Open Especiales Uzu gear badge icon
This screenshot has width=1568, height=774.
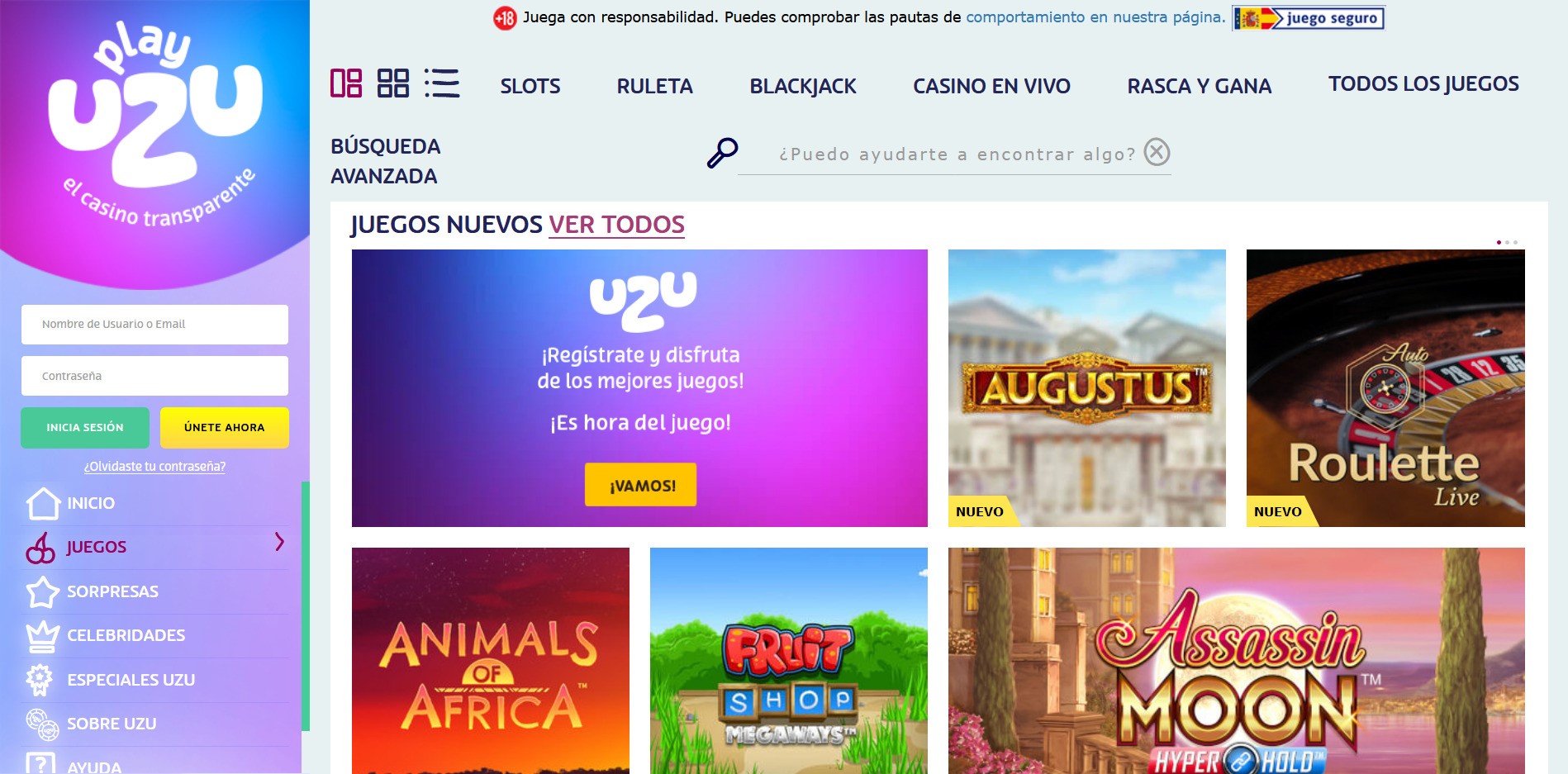click(x=39, y=680)
